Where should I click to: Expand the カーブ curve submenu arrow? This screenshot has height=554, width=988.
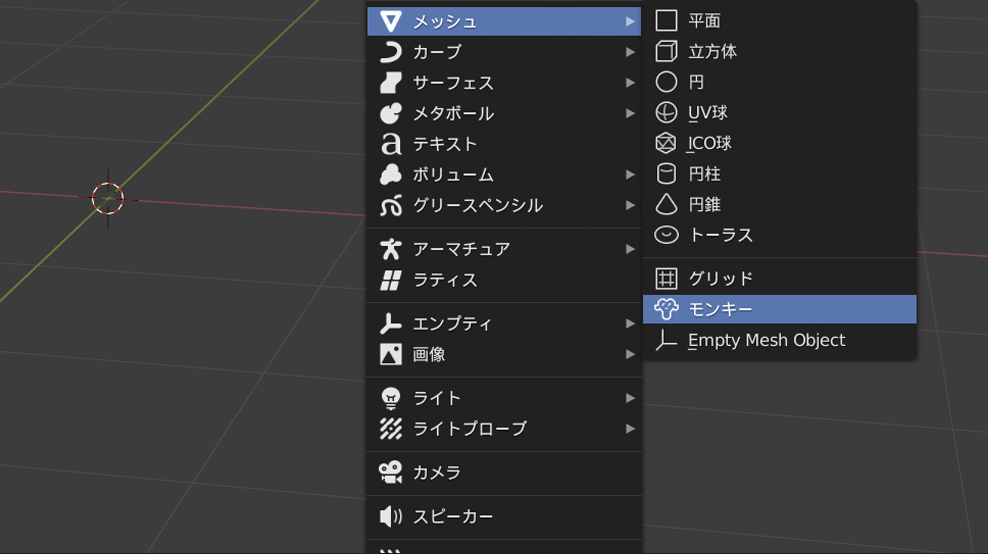(x=630, y=52)
